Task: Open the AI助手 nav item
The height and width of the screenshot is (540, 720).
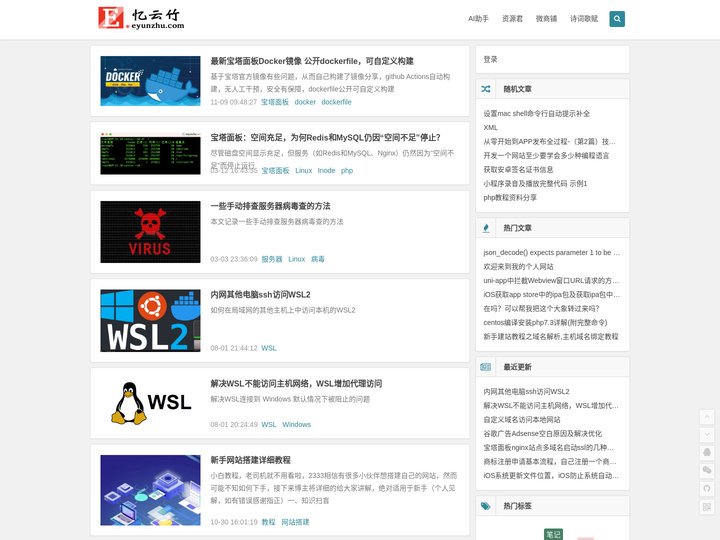Action: coord(478,19)
